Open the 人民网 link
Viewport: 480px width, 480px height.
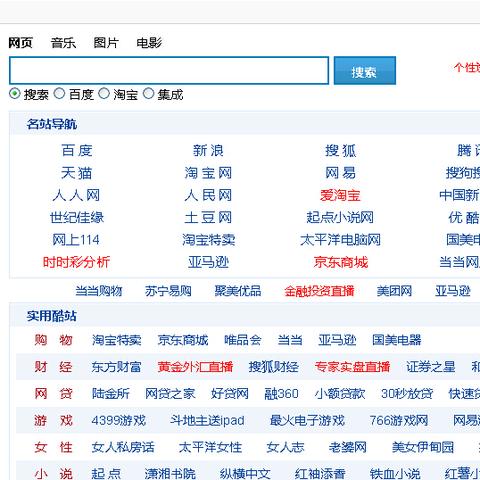pyautogui.click(x=208, y=195)
